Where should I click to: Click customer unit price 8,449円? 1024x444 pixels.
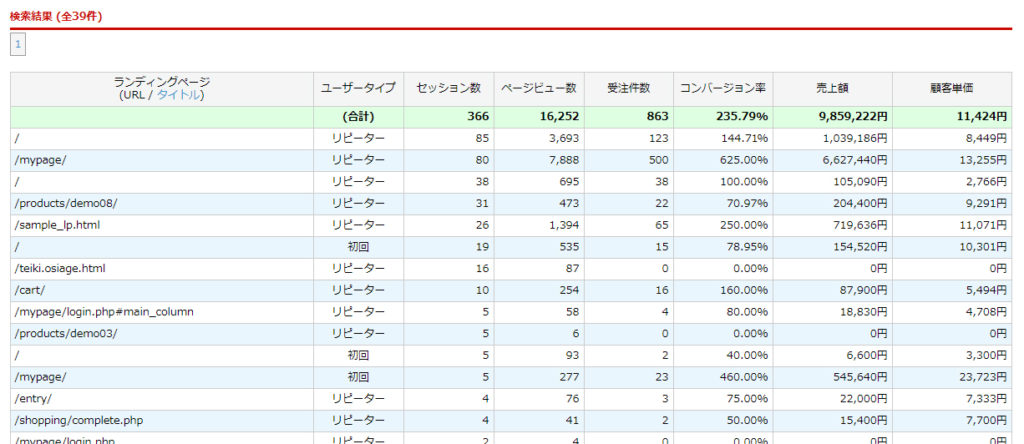tap(987, 138)
